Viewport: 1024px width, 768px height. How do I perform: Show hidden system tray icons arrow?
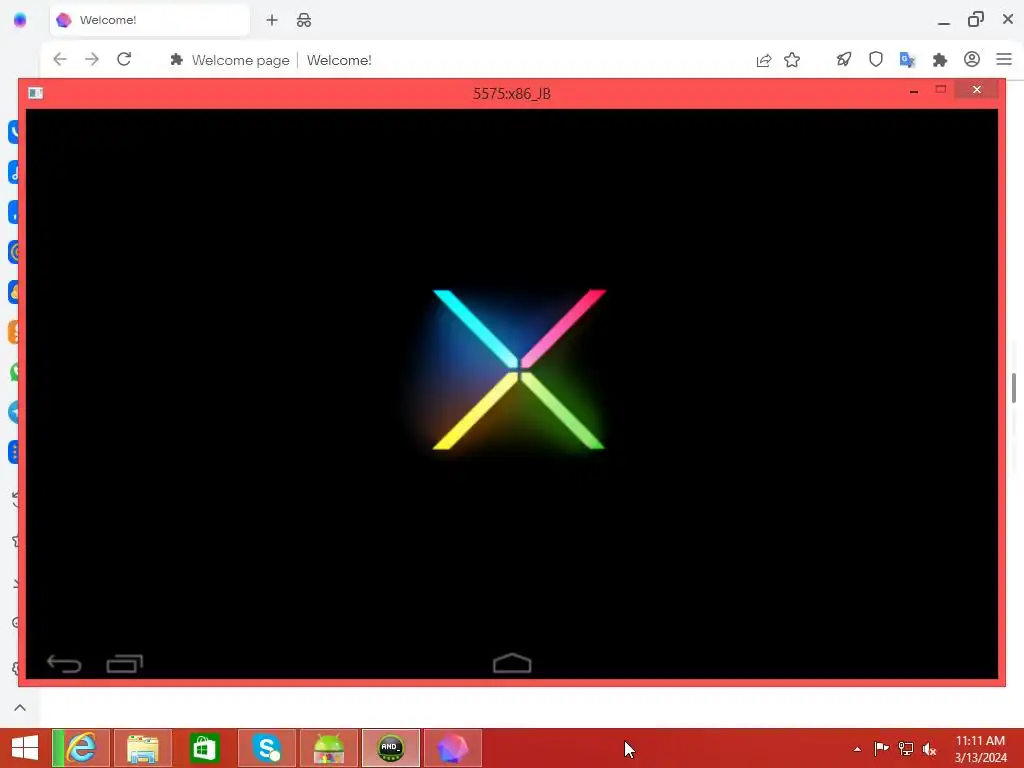[x=857, y=749]
